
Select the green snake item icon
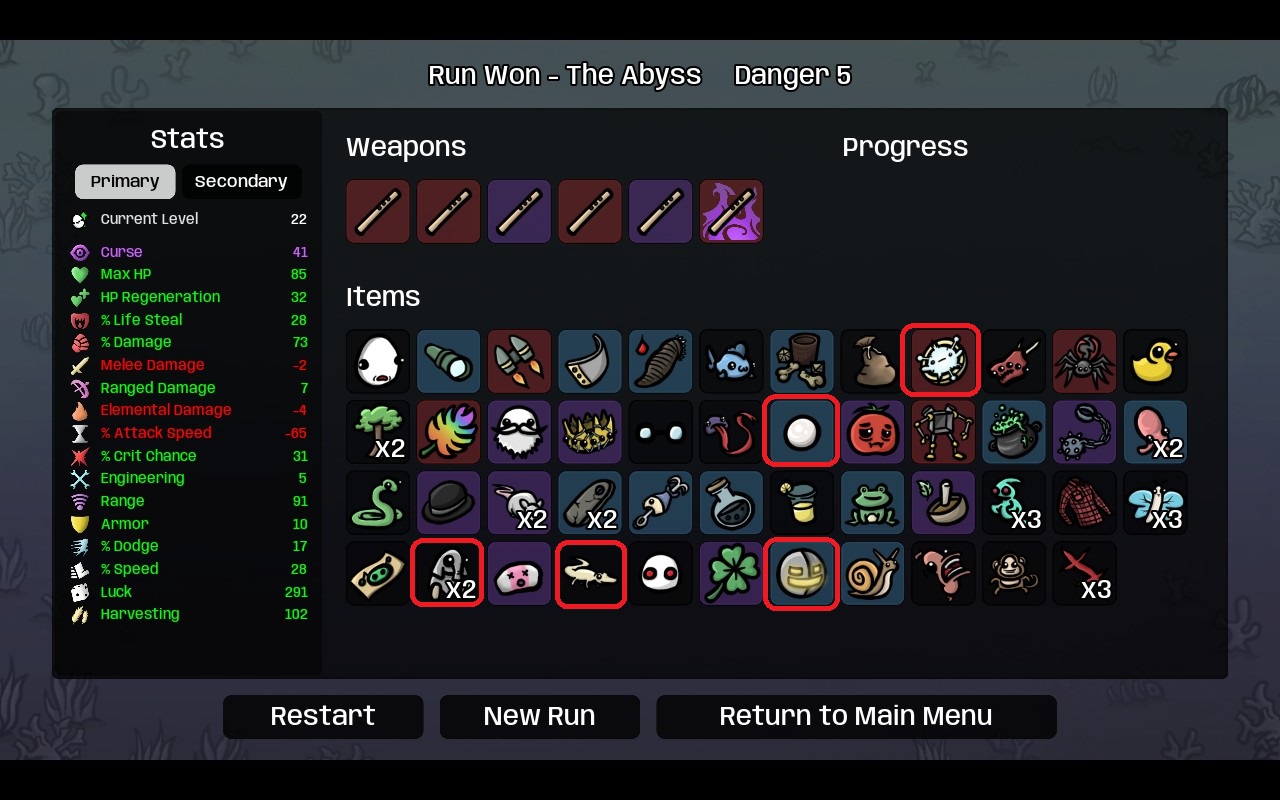point(378,503)
